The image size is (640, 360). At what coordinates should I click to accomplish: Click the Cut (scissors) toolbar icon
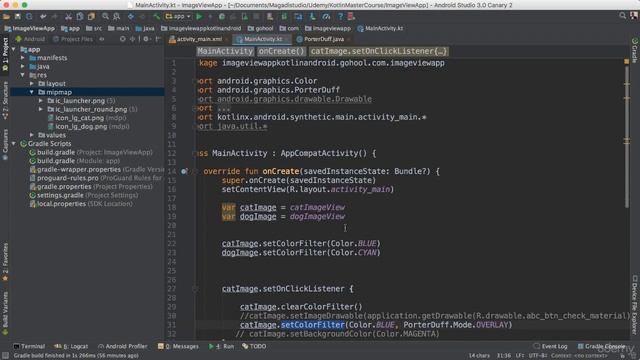pos(69,17)
